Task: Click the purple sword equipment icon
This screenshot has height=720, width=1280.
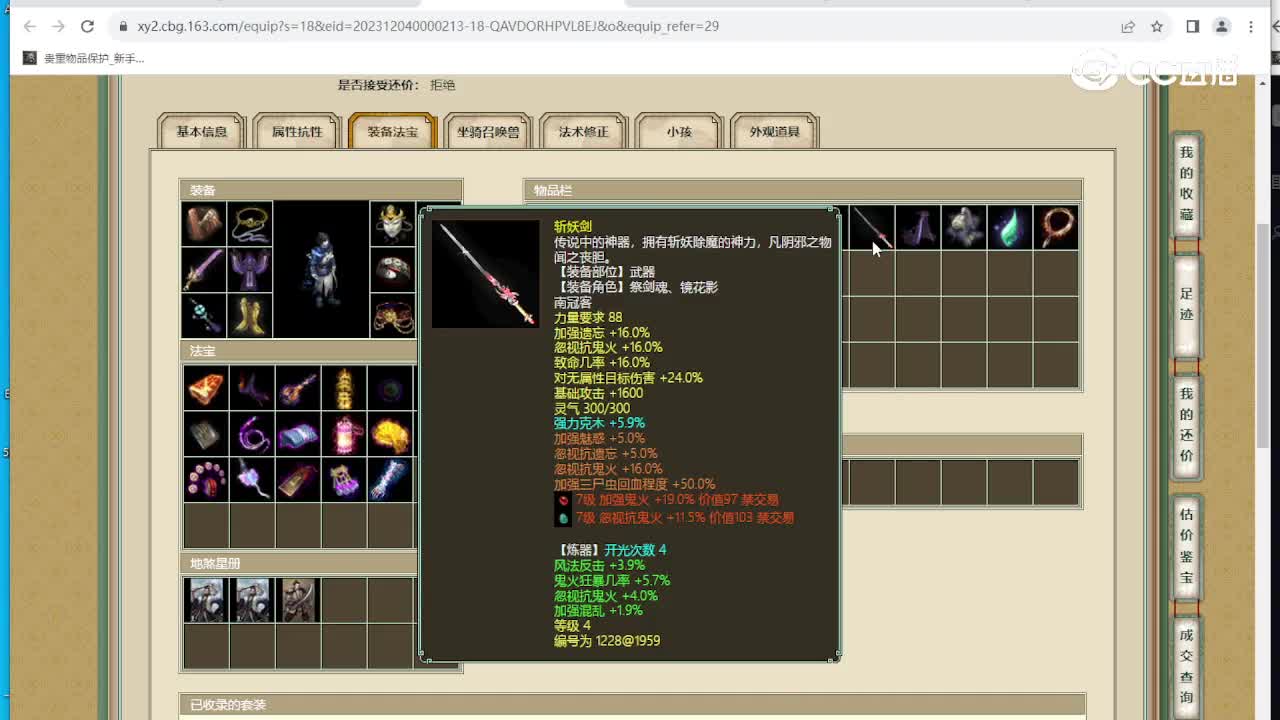Action: pyautogui.click(x=204, y=270)
